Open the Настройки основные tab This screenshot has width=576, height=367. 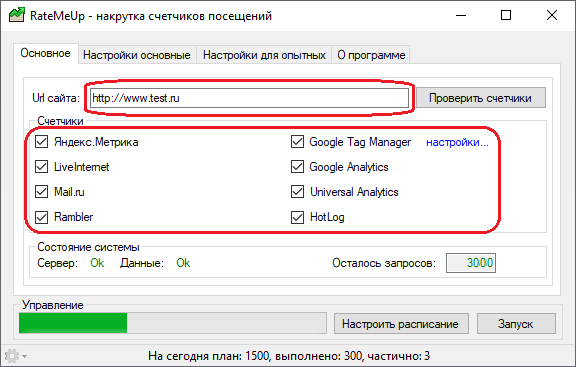click(137, 55)
